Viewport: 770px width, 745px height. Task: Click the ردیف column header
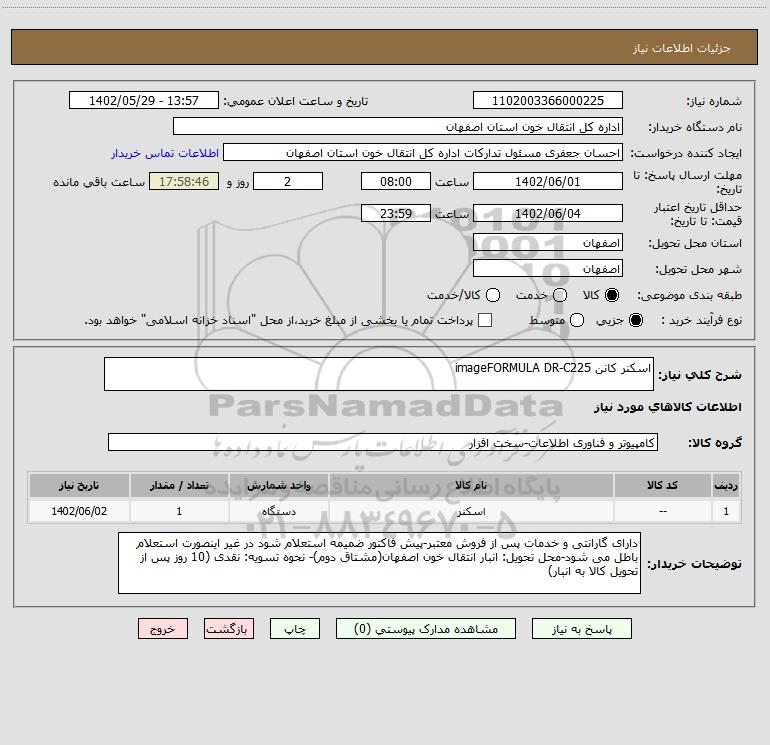[726, 485]
